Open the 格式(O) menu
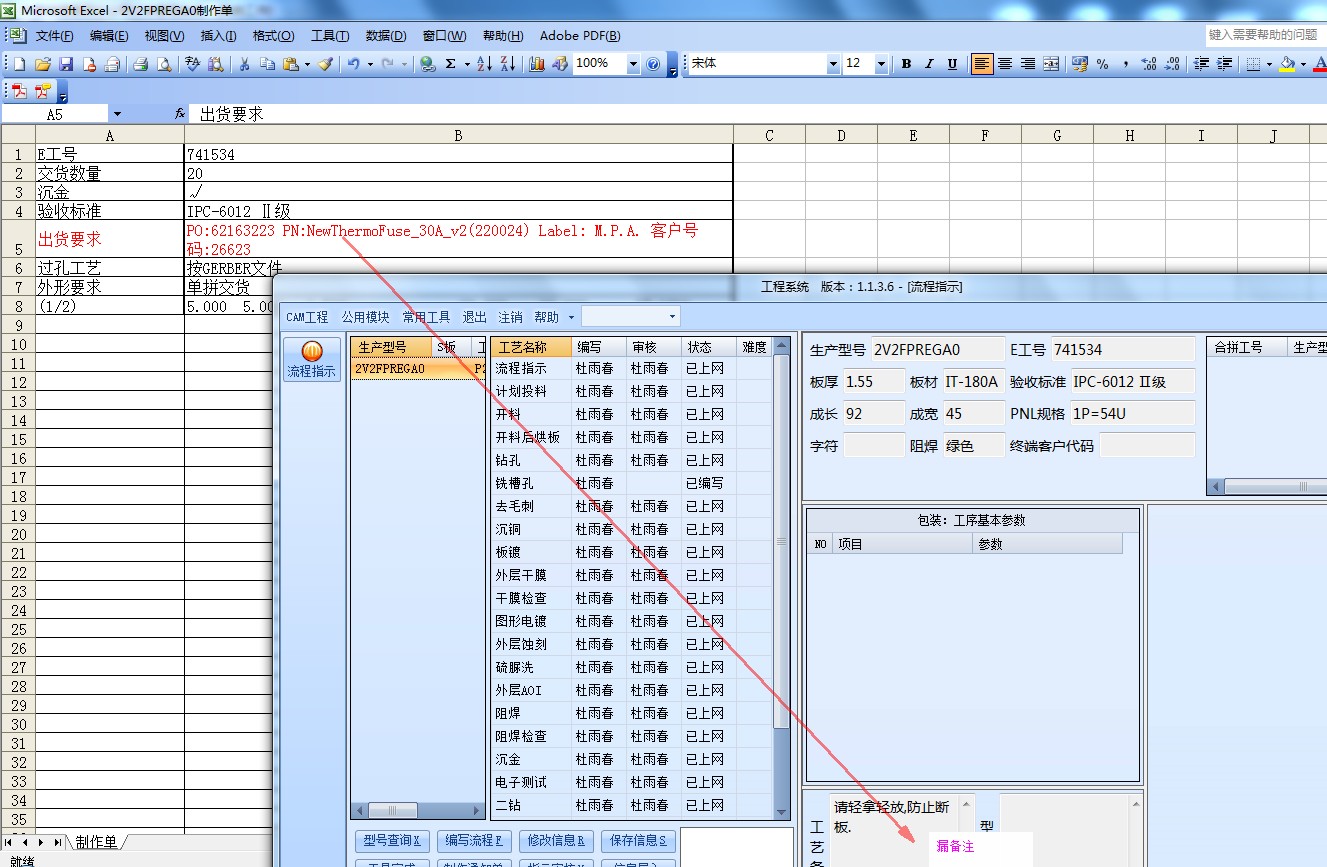Screen dimensions: 1327x867 (273, 36)
